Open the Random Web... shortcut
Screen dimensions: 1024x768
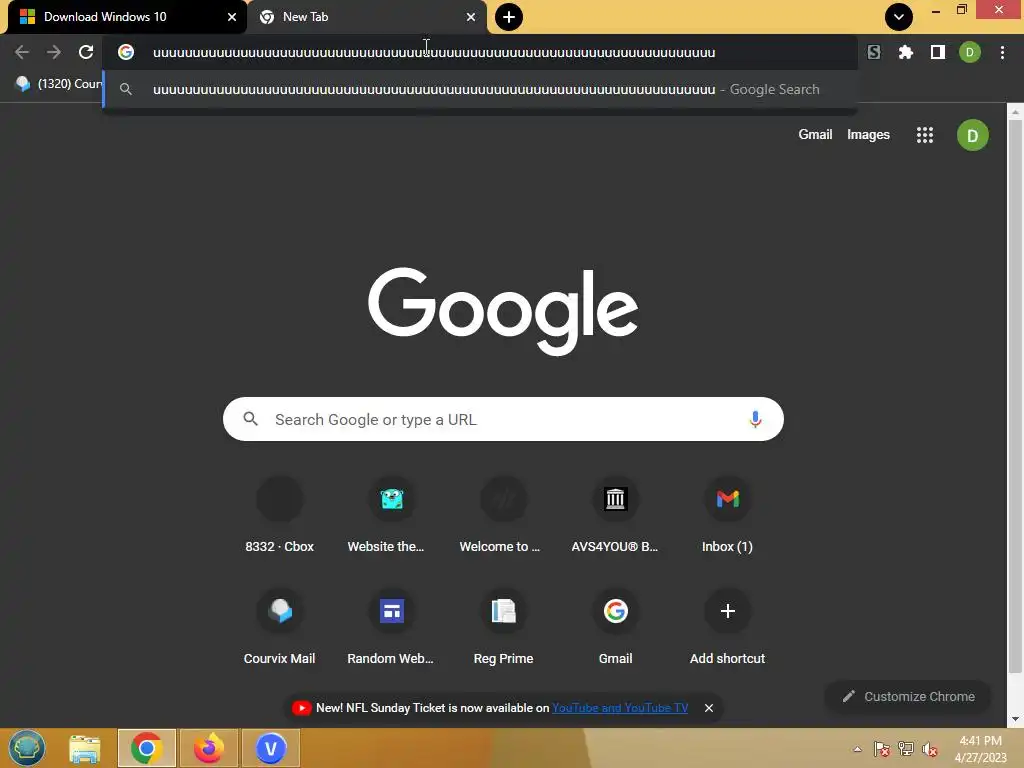pyautogui.click(x=391, y=628)
